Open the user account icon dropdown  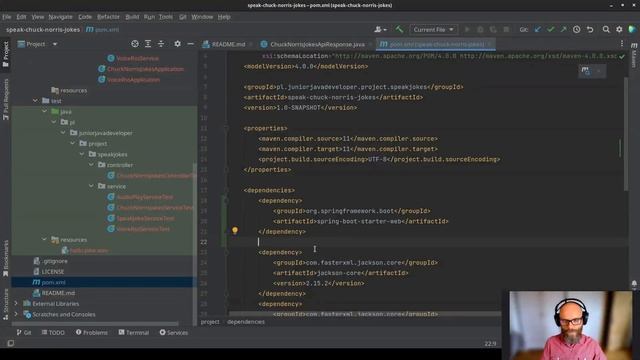coord(380,29)
